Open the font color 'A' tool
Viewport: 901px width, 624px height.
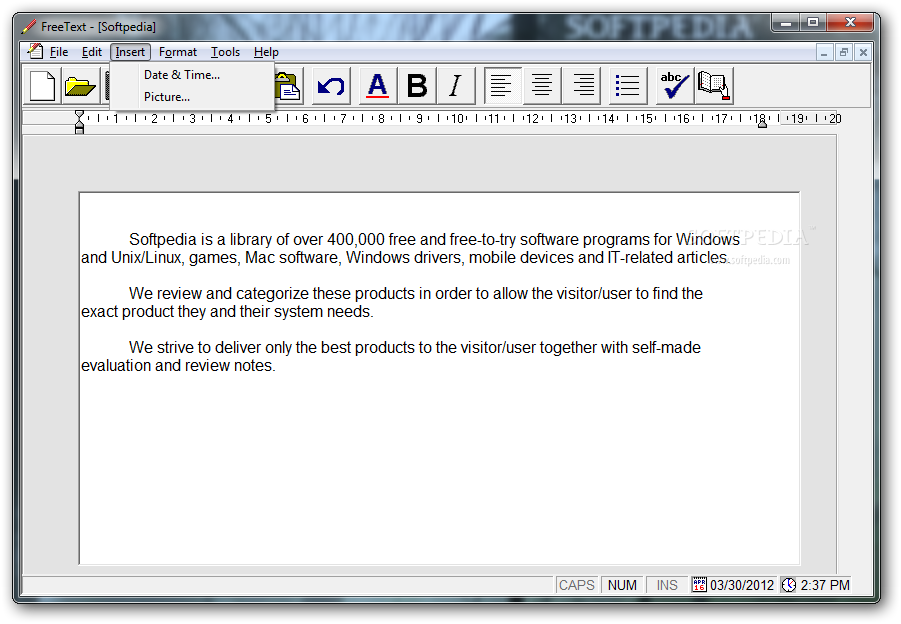click(378, 86)
